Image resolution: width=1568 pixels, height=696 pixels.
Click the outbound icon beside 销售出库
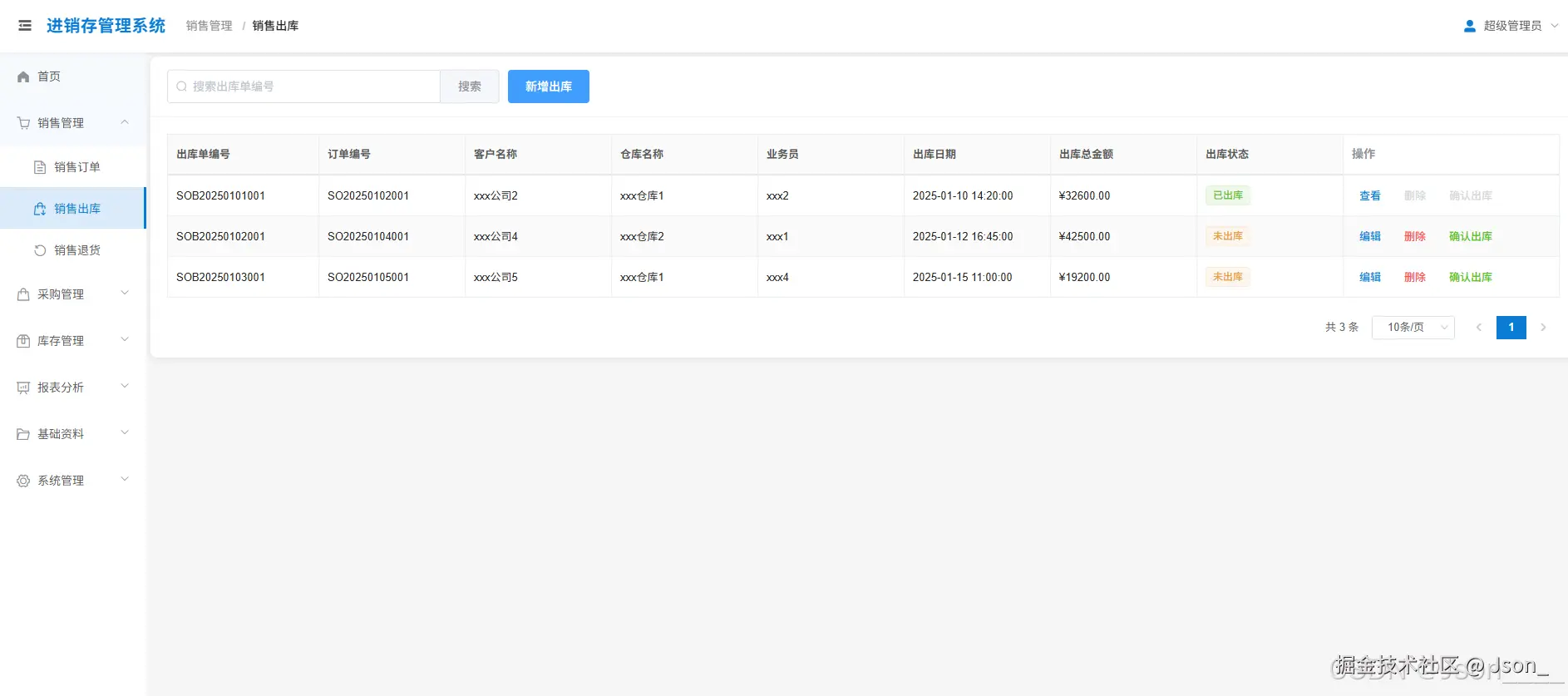pos(40,209)
